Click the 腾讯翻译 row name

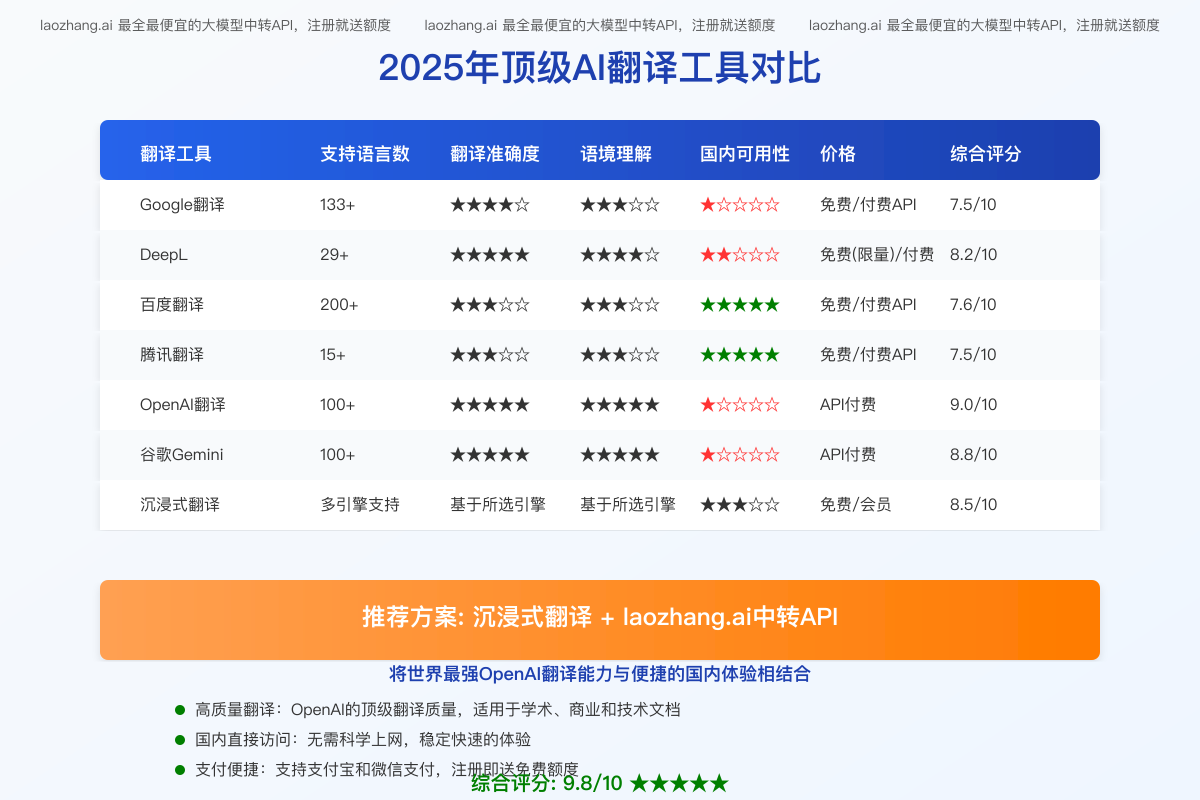click(172, 355)
